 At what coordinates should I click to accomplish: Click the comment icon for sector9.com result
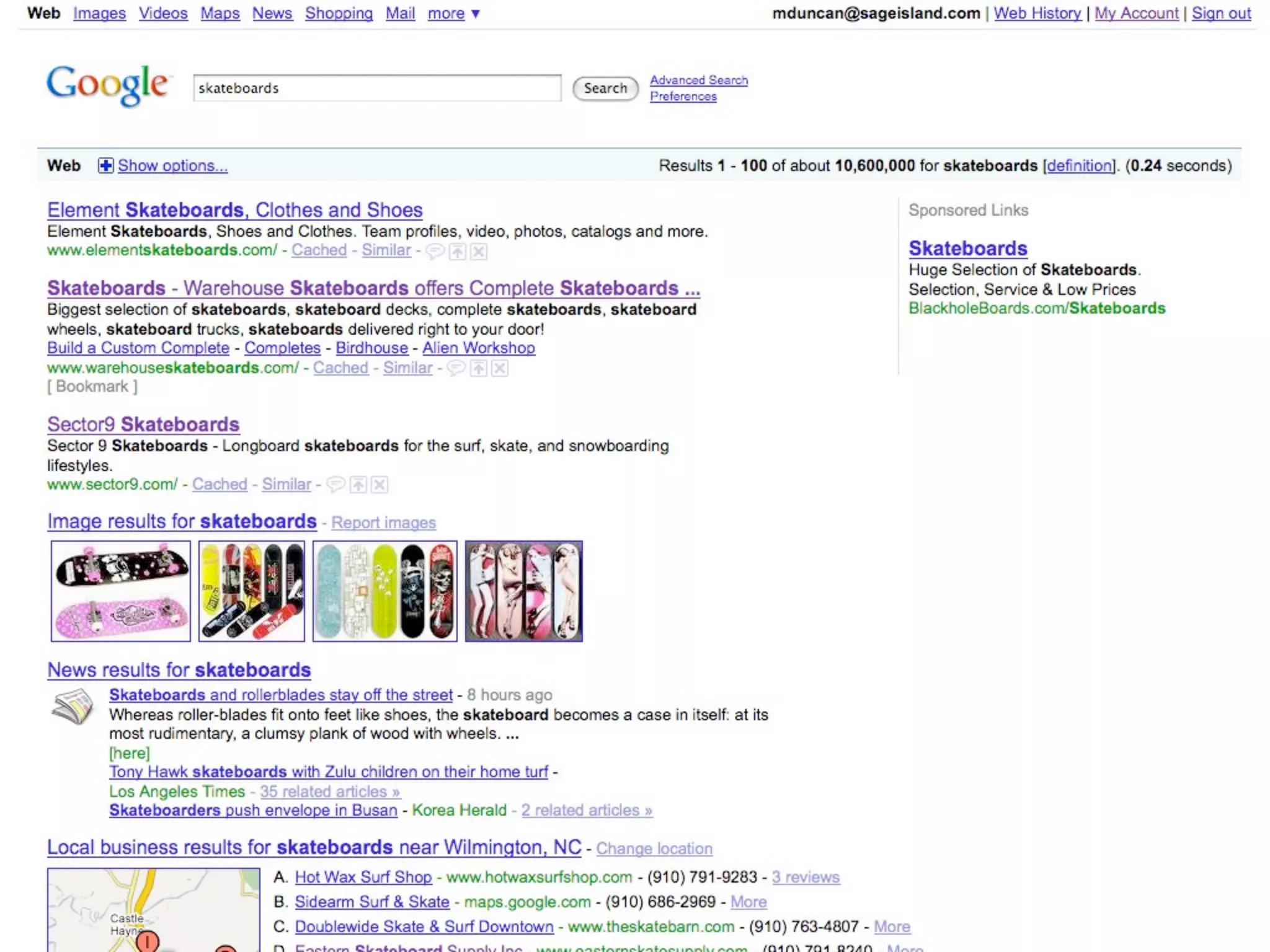tap(335, 485)
